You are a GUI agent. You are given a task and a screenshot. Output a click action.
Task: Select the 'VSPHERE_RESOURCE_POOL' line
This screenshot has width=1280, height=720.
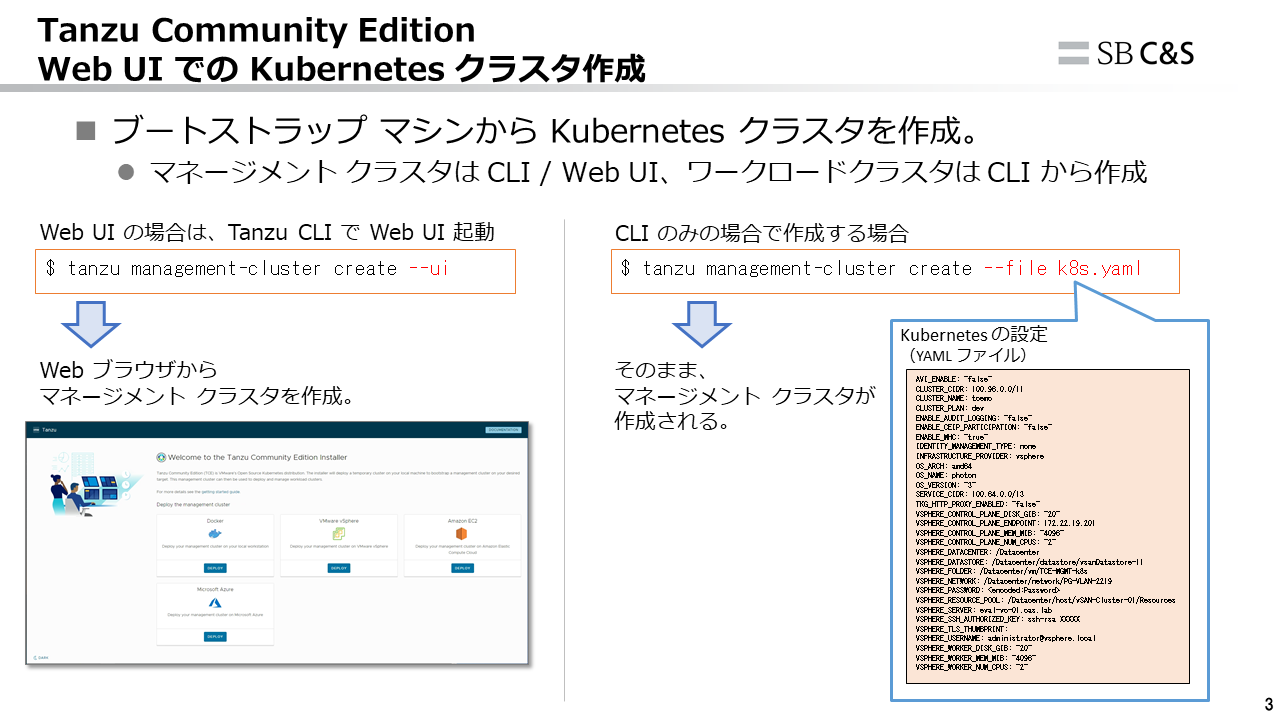[1045, 600]
